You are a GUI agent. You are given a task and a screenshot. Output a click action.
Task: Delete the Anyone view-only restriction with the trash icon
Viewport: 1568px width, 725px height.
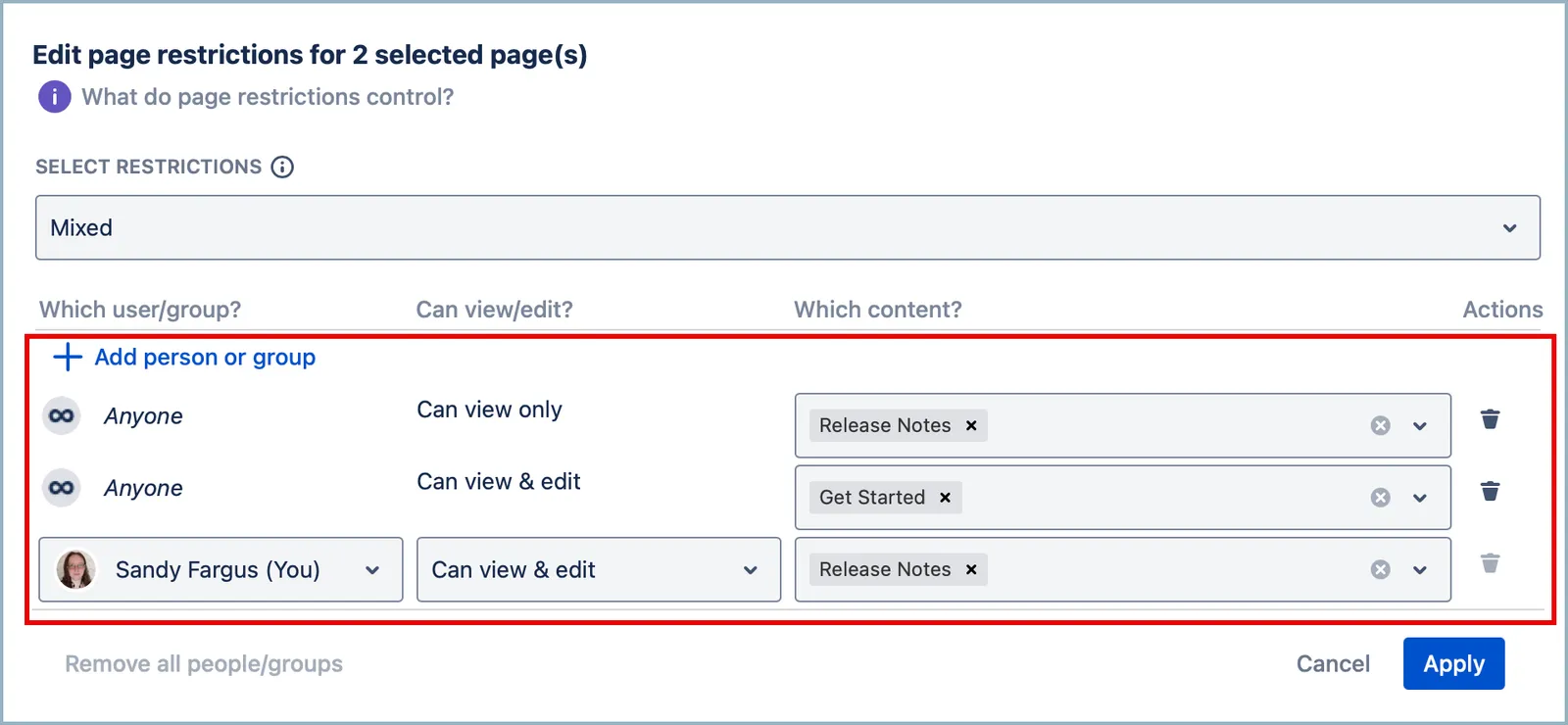[1490, 419]
